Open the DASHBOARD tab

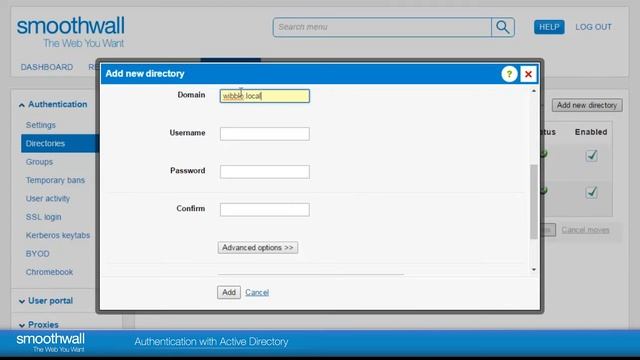(x=47, y=67)
